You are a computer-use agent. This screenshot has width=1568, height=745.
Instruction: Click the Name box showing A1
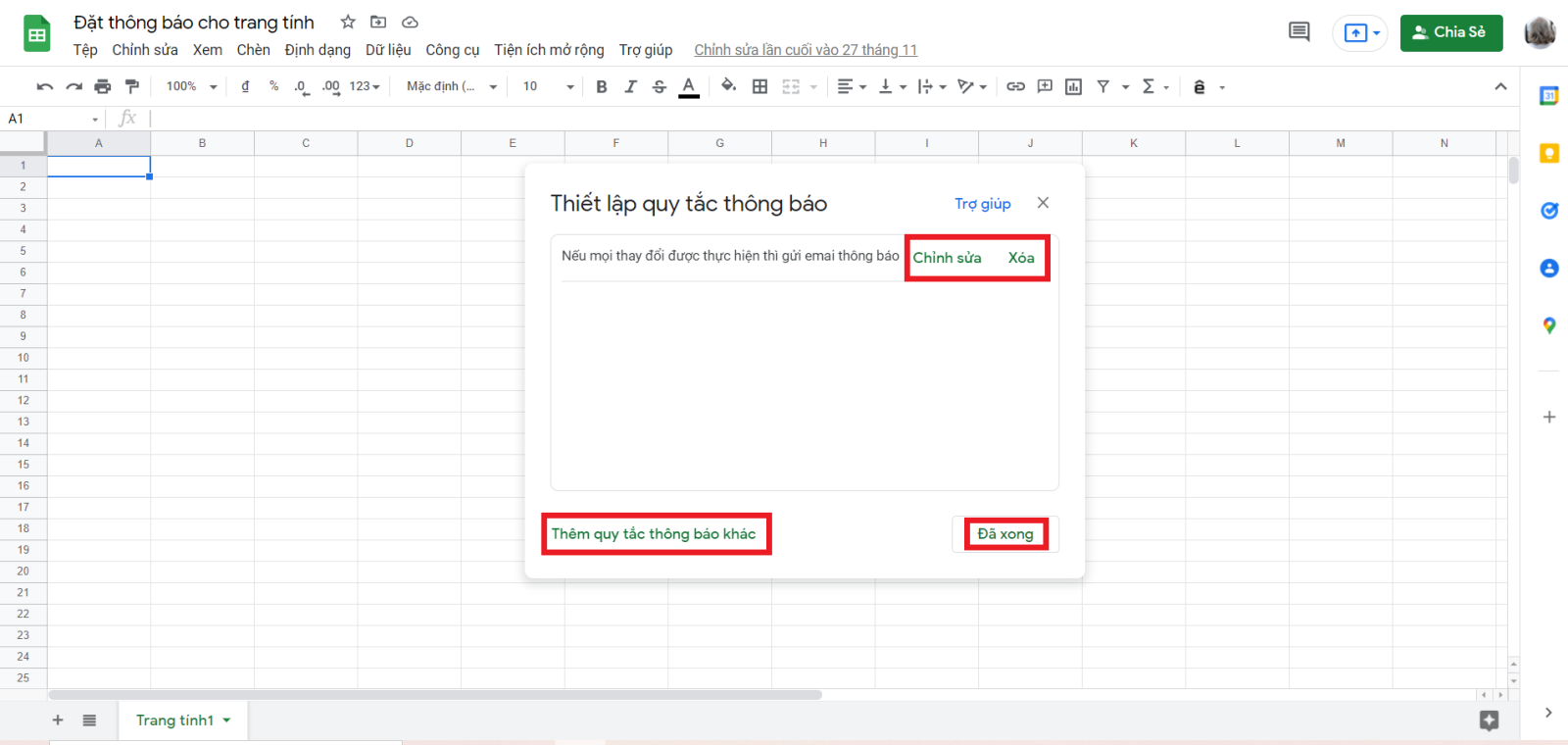(x=52, y=119)
